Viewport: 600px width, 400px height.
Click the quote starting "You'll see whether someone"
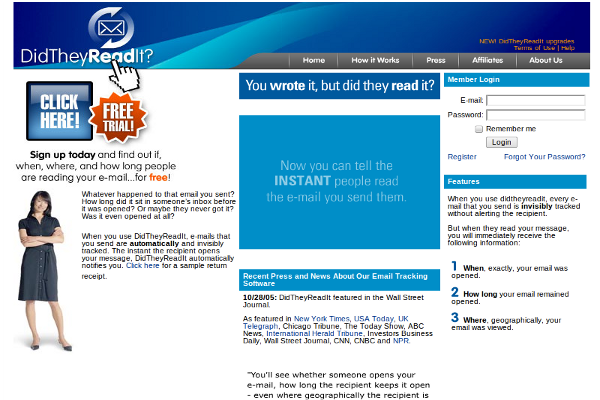click(x=339, y=385)
